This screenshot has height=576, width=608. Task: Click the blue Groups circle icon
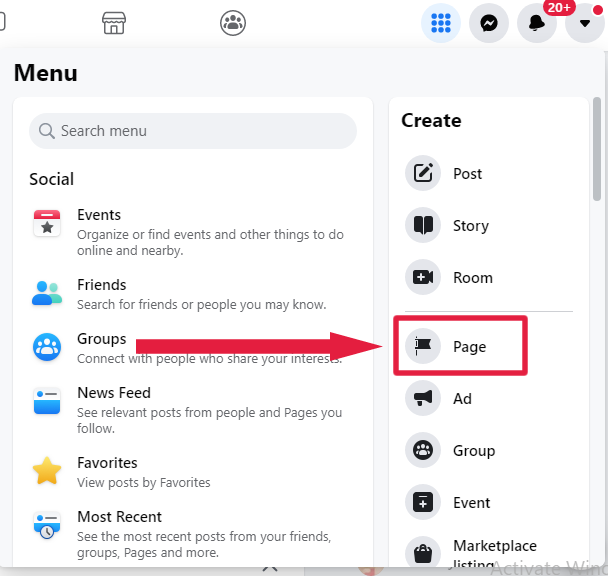point(47,347)
